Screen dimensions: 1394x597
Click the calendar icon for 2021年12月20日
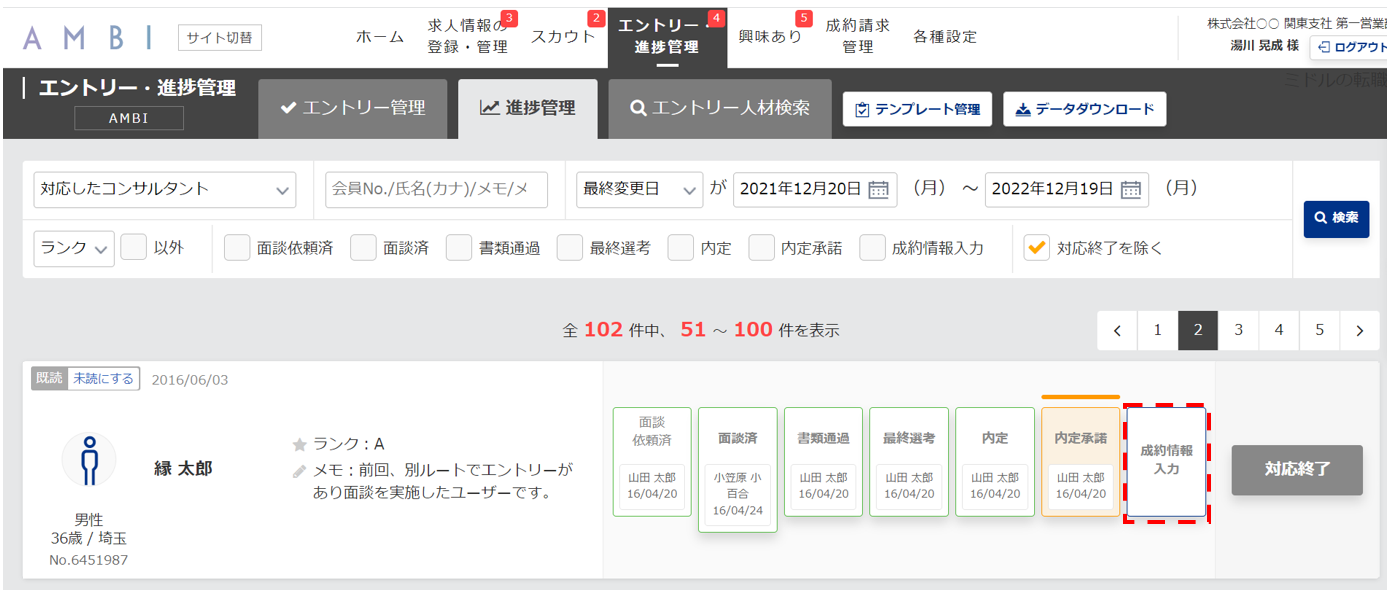point(878,190)
